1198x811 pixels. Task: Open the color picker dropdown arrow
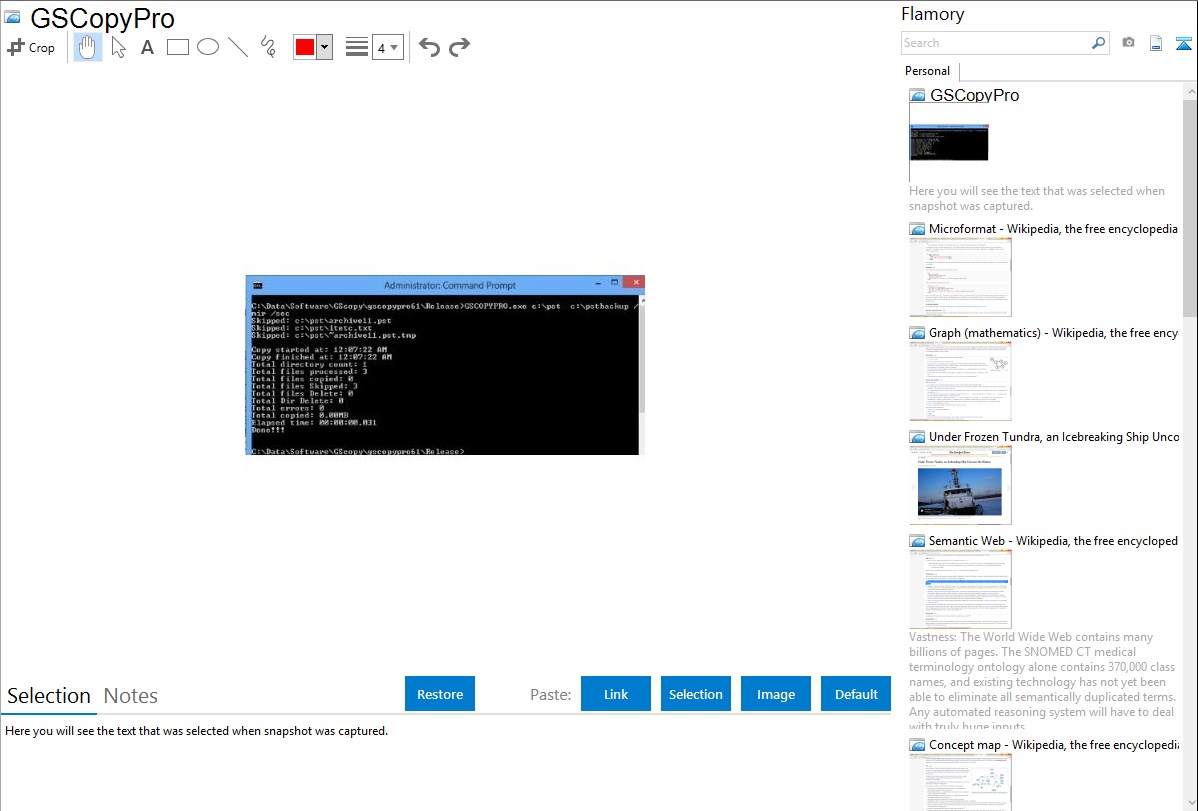tap(324, 47)
